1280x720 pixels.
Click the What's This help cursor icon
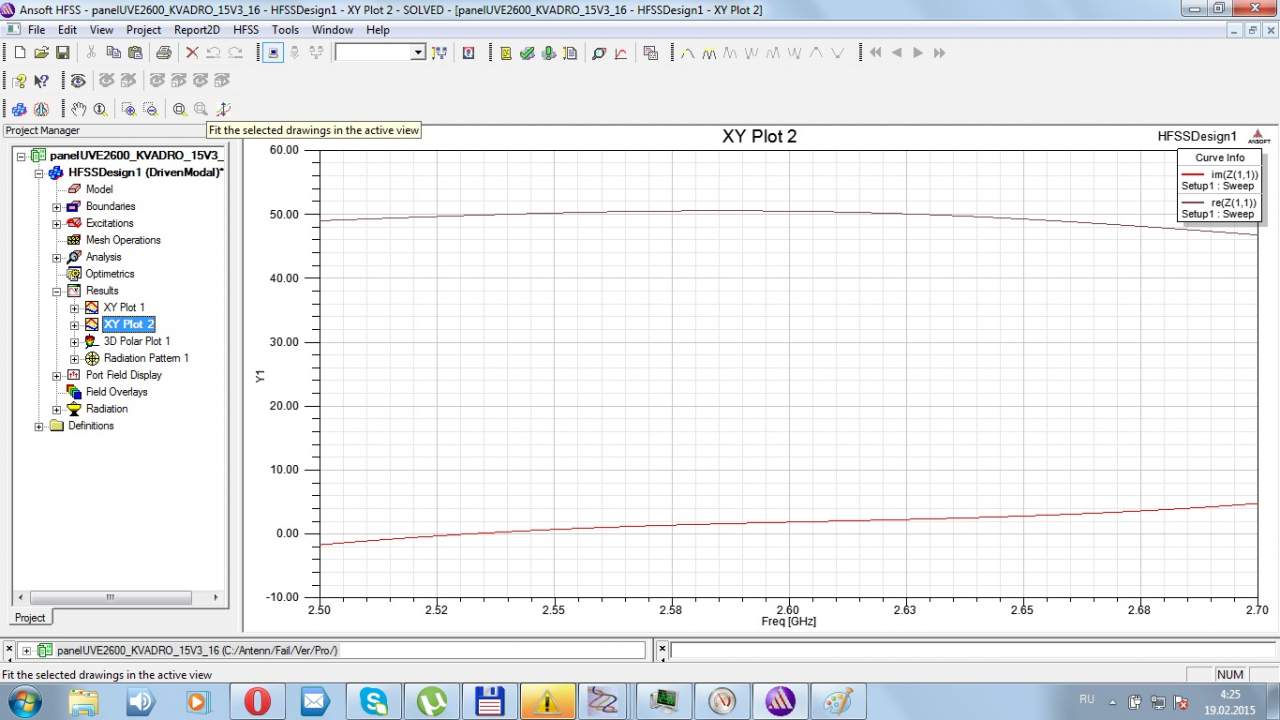(x=41, y=81)
